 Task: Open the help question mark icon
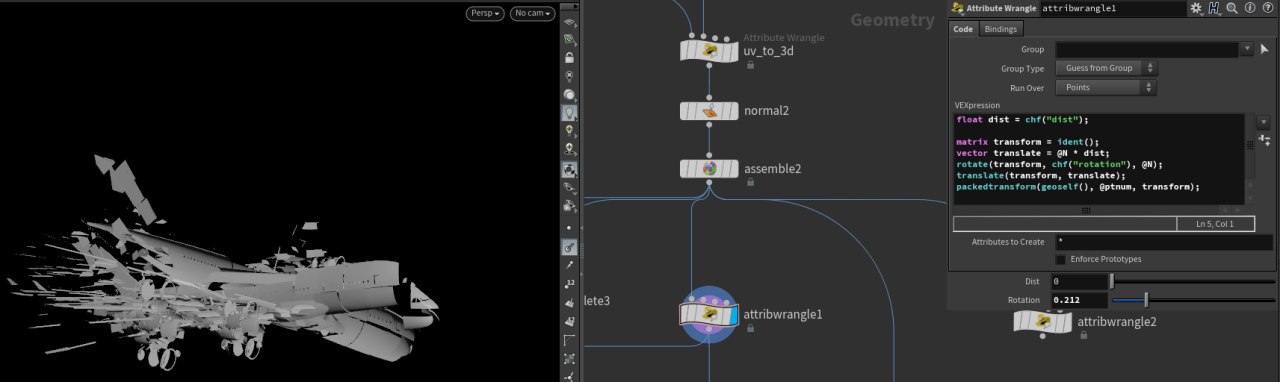coord(1267,8)
